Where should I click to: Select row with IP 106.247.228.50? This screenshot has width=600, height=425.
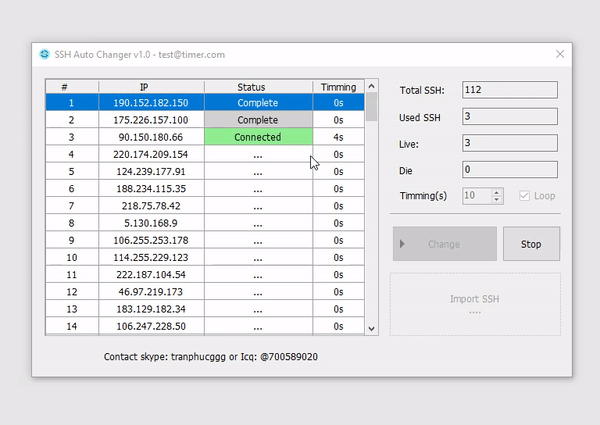pos(205,326)
